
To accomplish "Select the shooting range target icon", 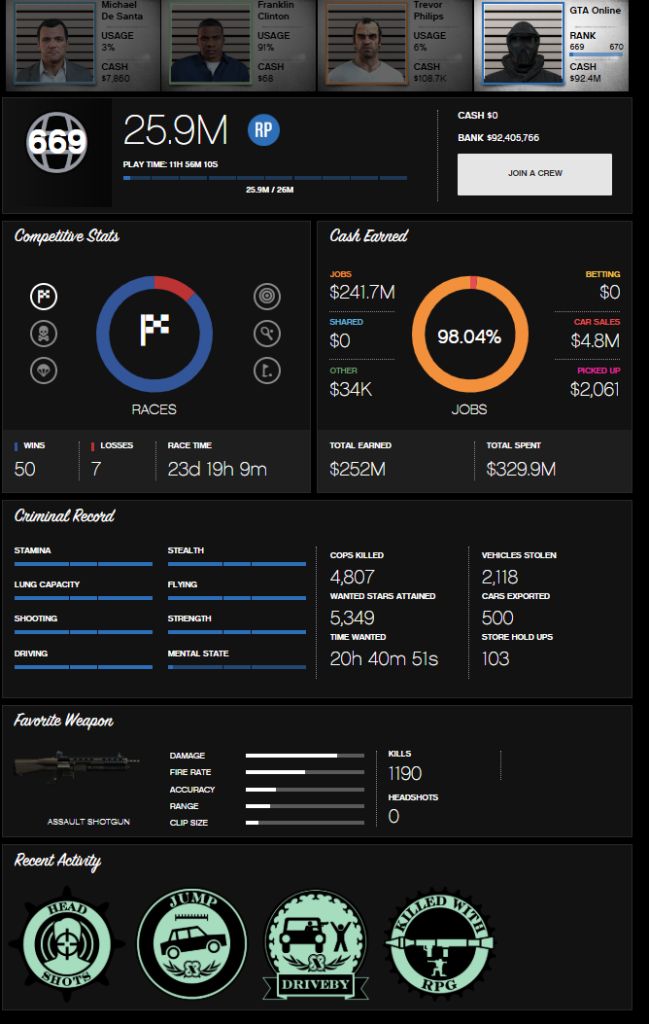I will click(267, 296).
